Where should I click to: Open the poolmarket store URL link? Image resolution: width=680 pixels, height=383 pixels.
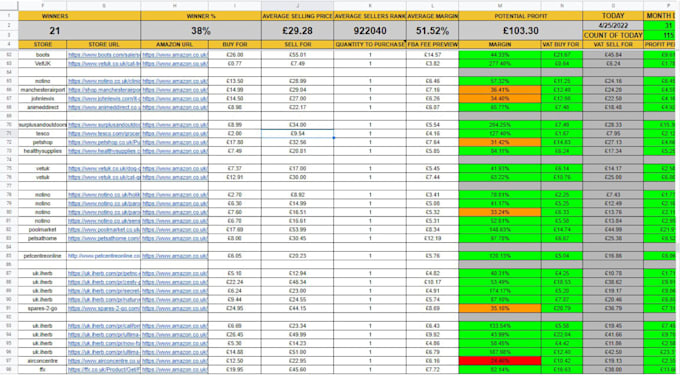point(104,229)
